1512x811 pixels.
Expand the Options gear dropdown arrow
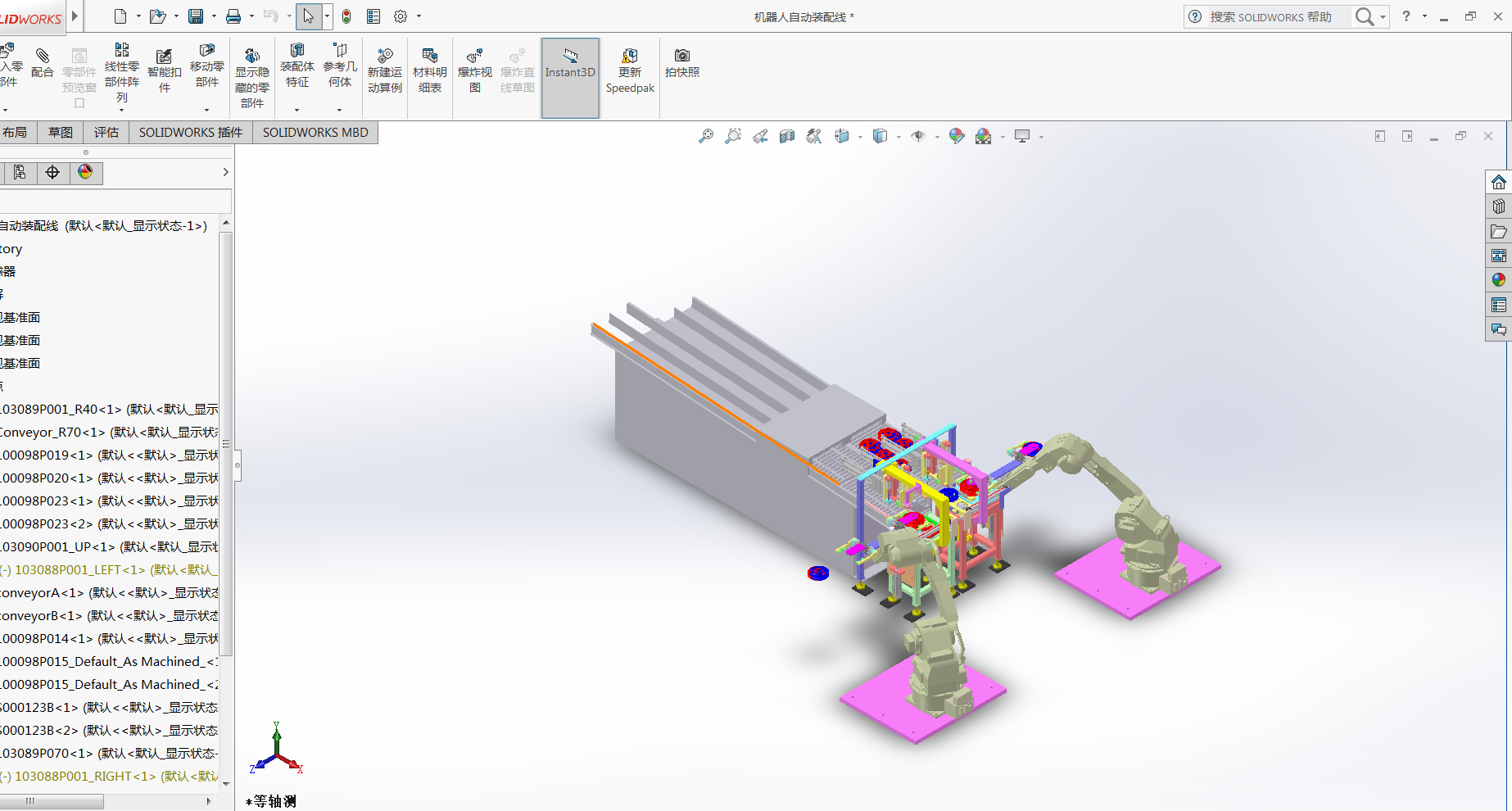419,16
